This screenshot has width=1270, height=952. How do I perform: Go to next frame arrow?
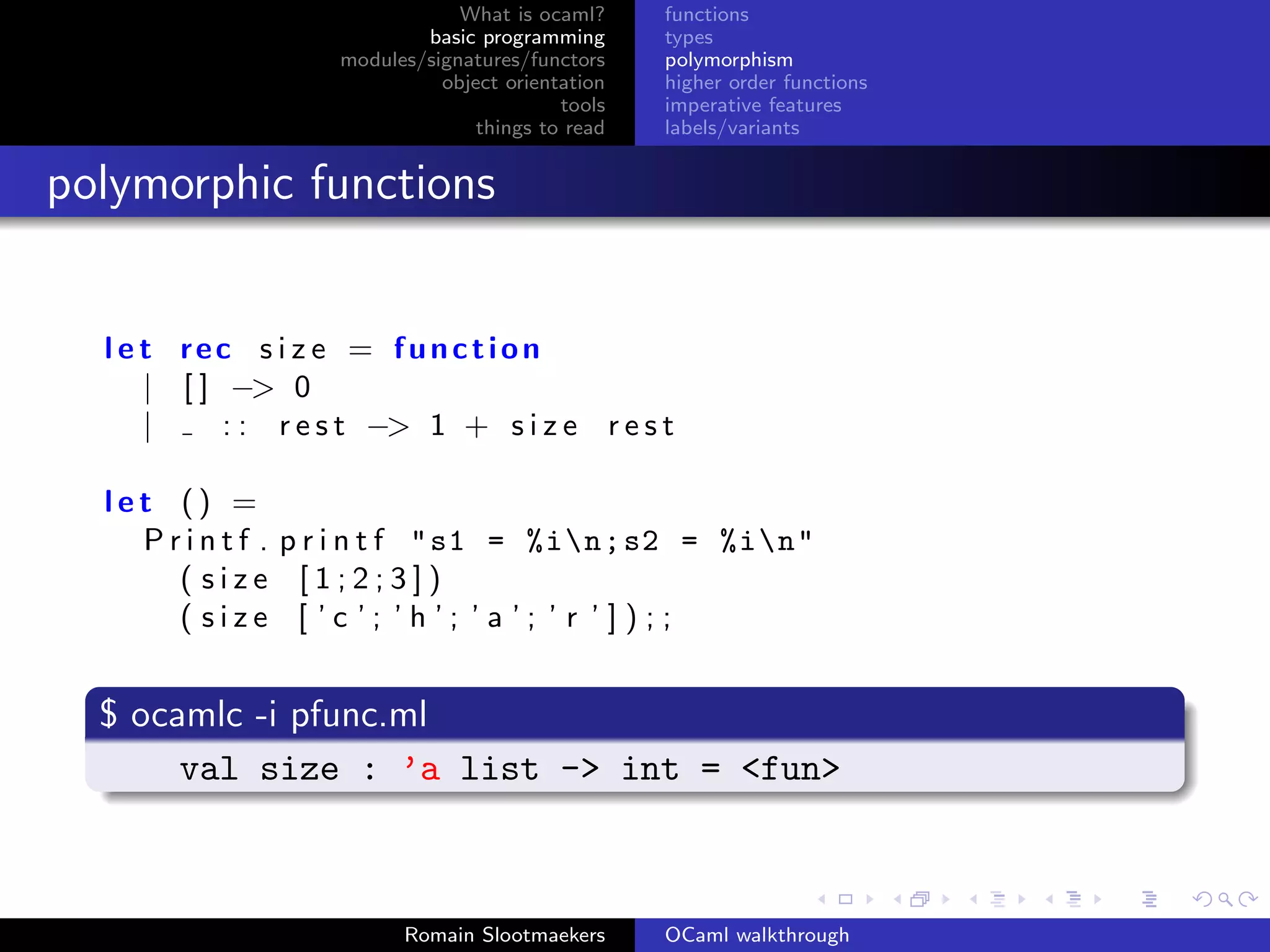(x=946, y=899)
